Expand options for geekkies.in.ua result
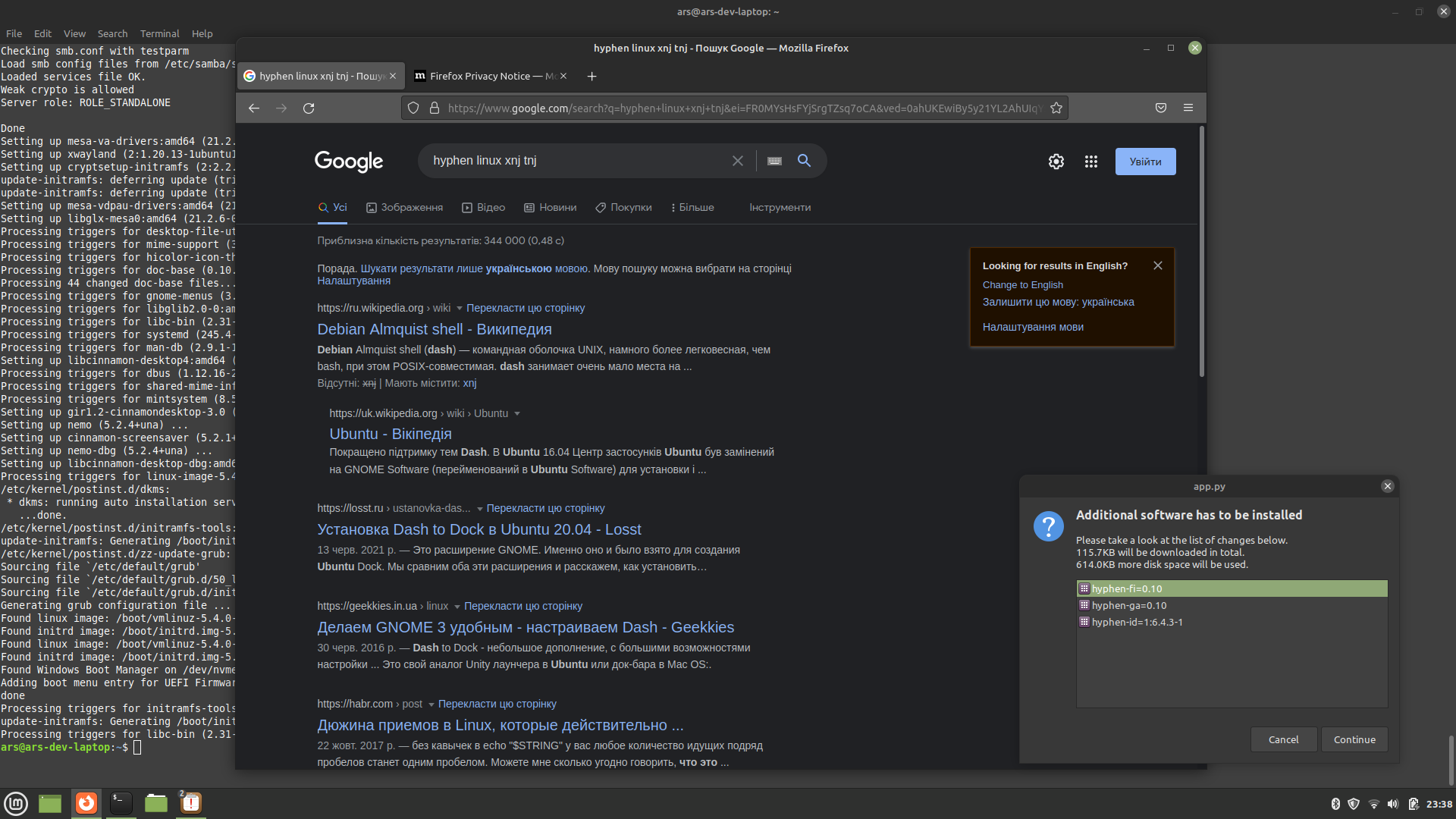Image resolution: width=1456 pixels, height=819 pixels. [x=457, y=607]
